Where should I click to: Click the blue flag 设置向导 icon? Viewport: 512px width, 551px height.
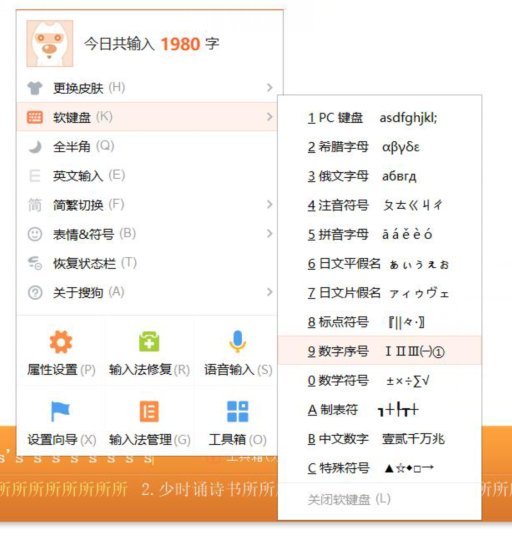pos(60,411)
